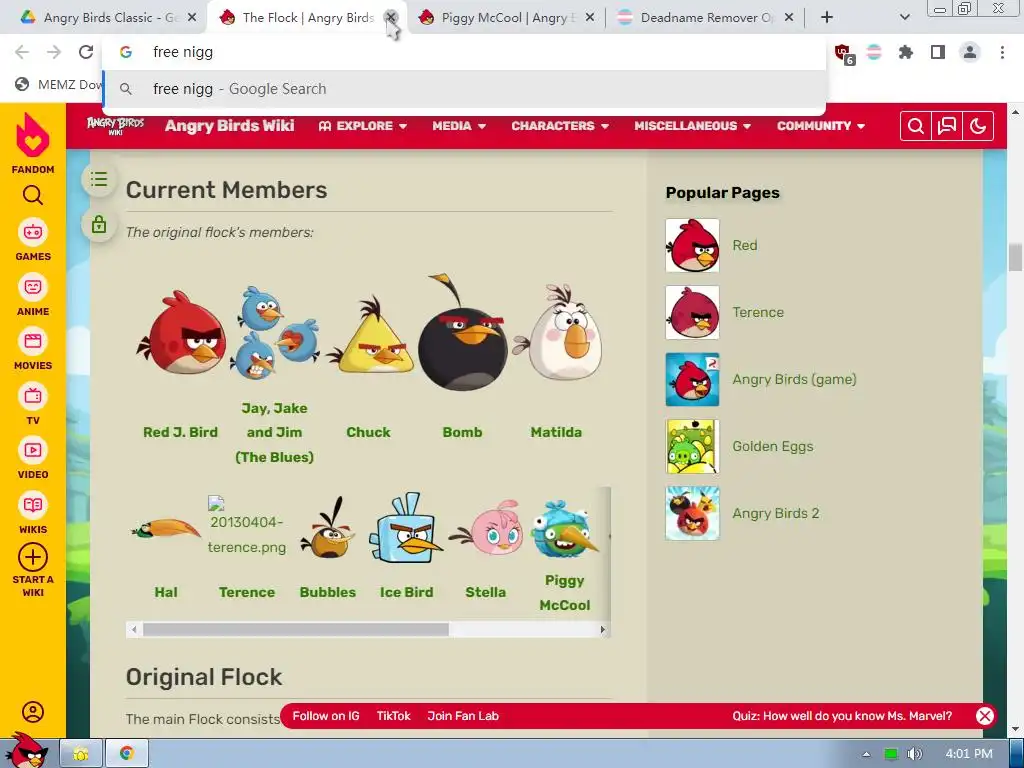Dismiss the red bottom banner
The width and height of the screenshot is (1024, 768).
tap(985, 716)
